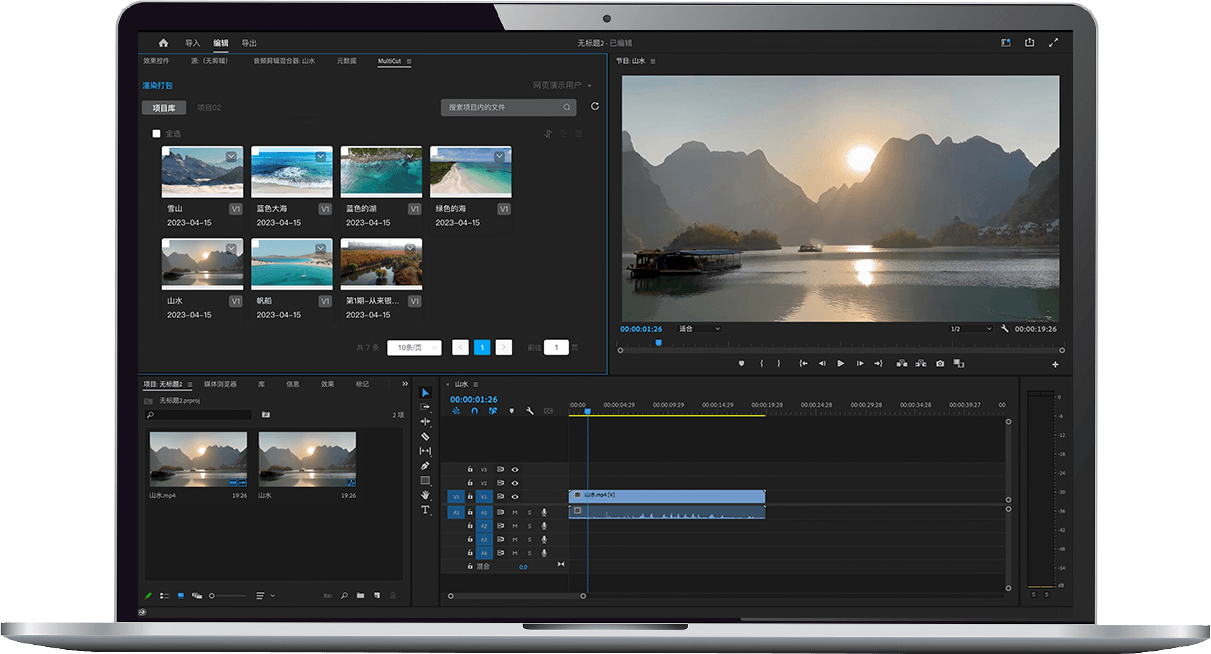This screenshot has height=654, width=1211.
Task: Select the Hand tool
Action: point(425,495)
